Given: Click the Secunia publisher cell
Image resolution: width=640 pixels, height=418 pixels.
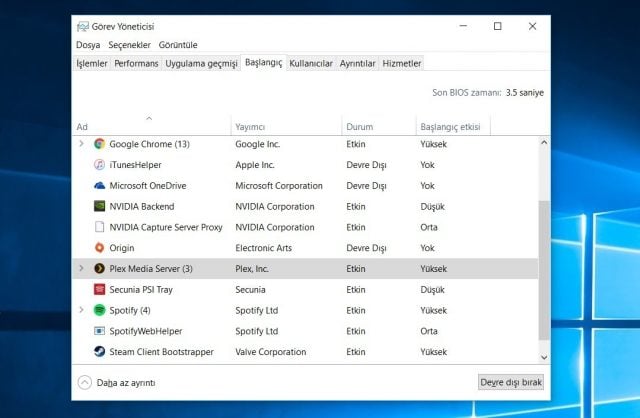Looking at the screenshot, I should [250, 290].
